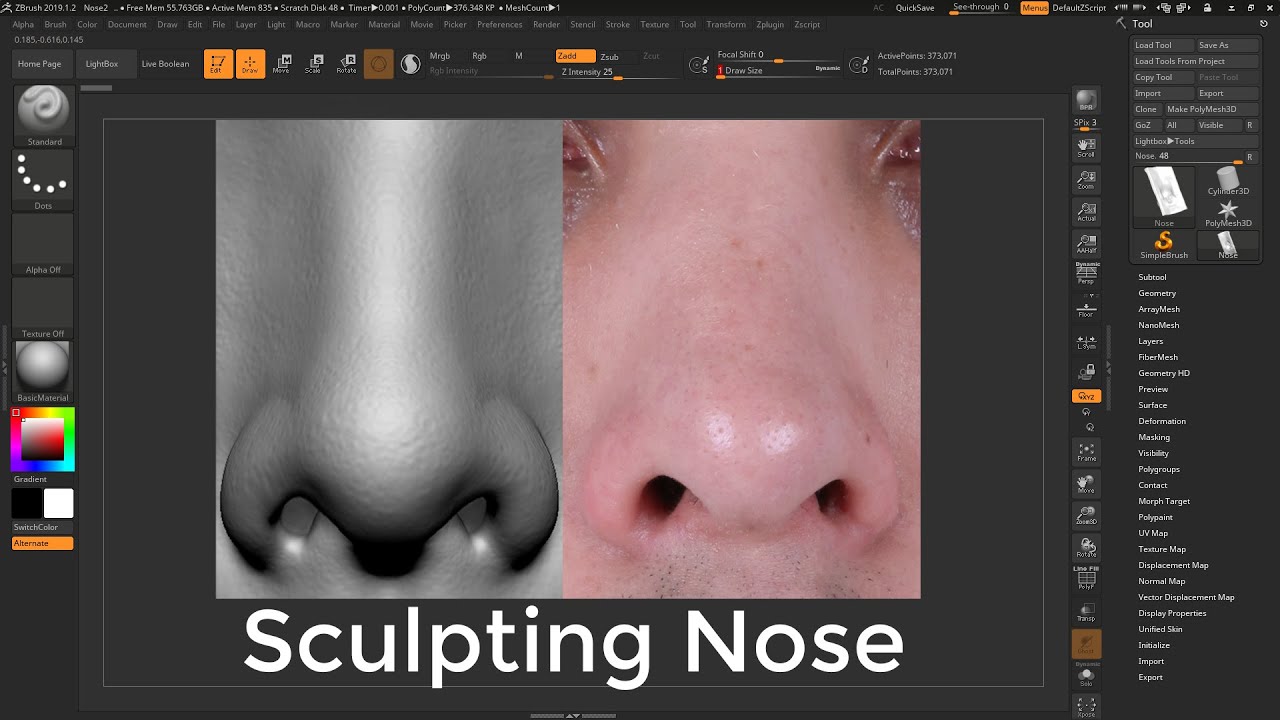Select the Cylinder3D tool thumbnail
1280x720 pixels.
[1228, 181]
